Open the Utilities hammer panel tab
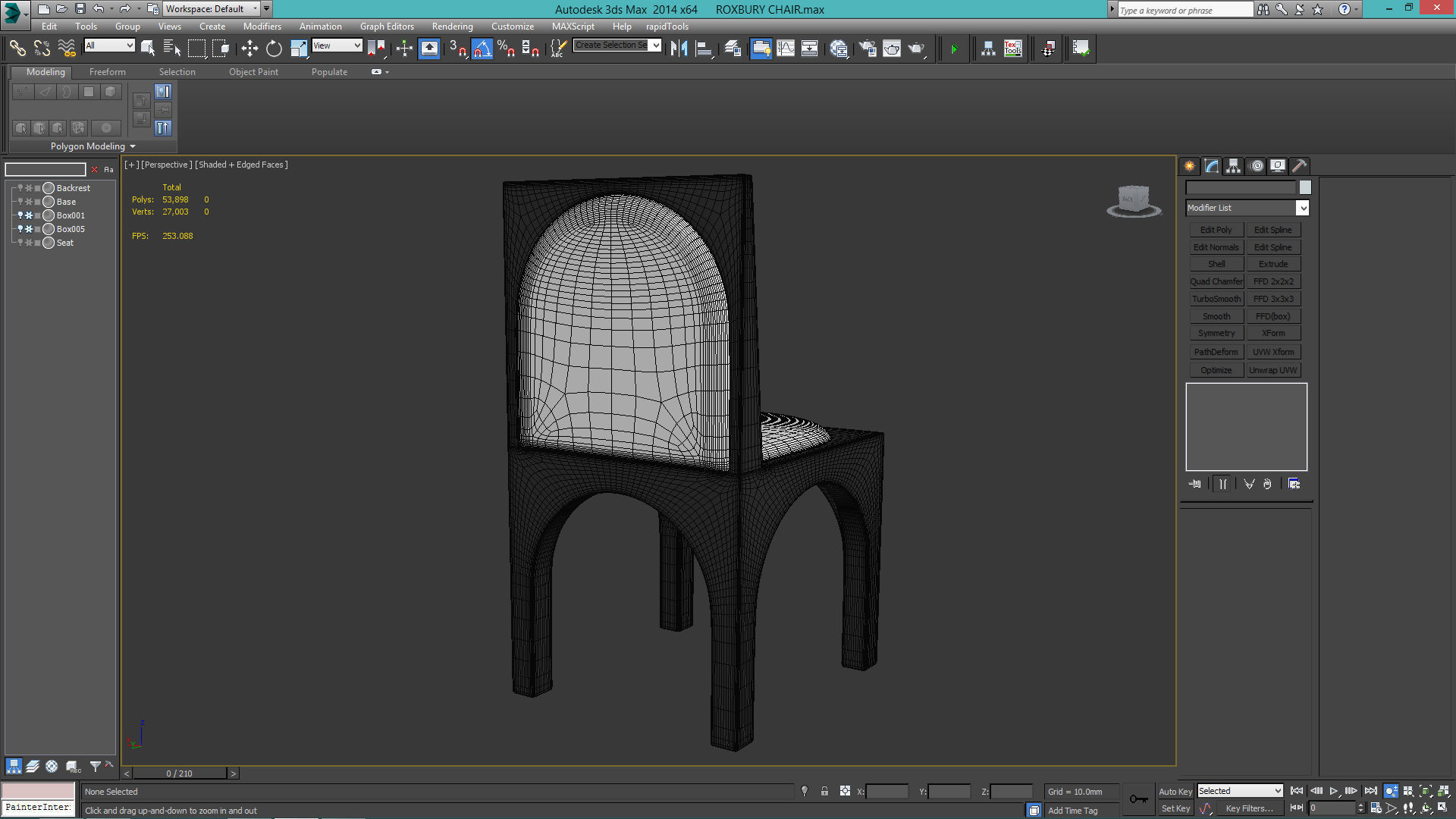1456x819 pixels. tap(1300, 166)
